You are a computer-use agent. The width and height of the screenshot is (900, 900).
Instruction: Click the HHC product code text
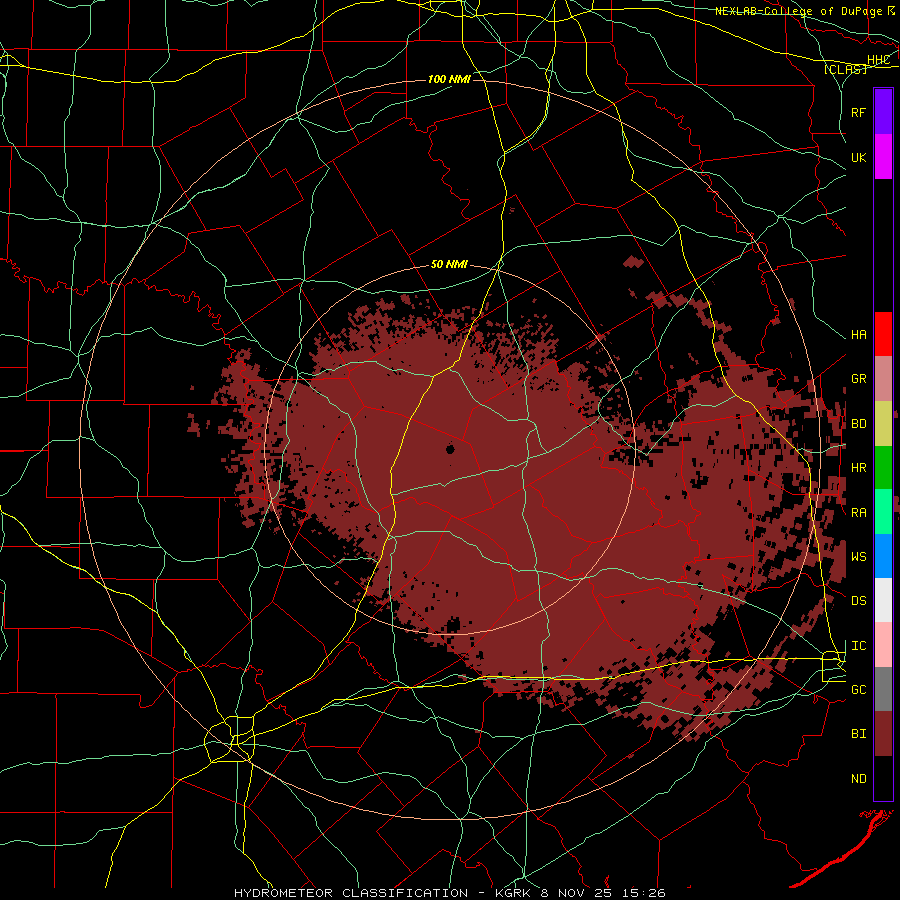click(x=878, y=60)
